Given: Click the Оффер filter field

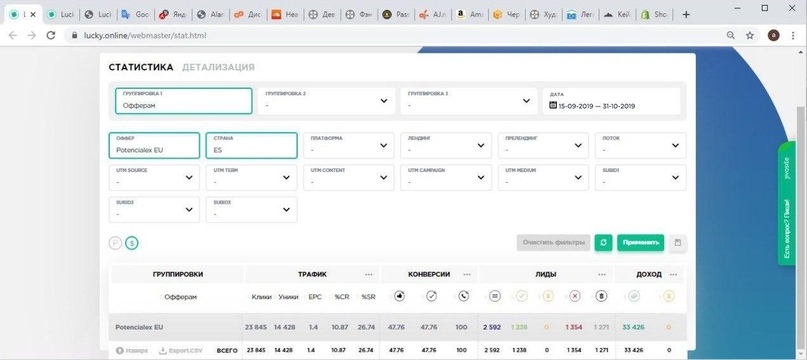Looking at the screenshot, I should tap(154, 145).
